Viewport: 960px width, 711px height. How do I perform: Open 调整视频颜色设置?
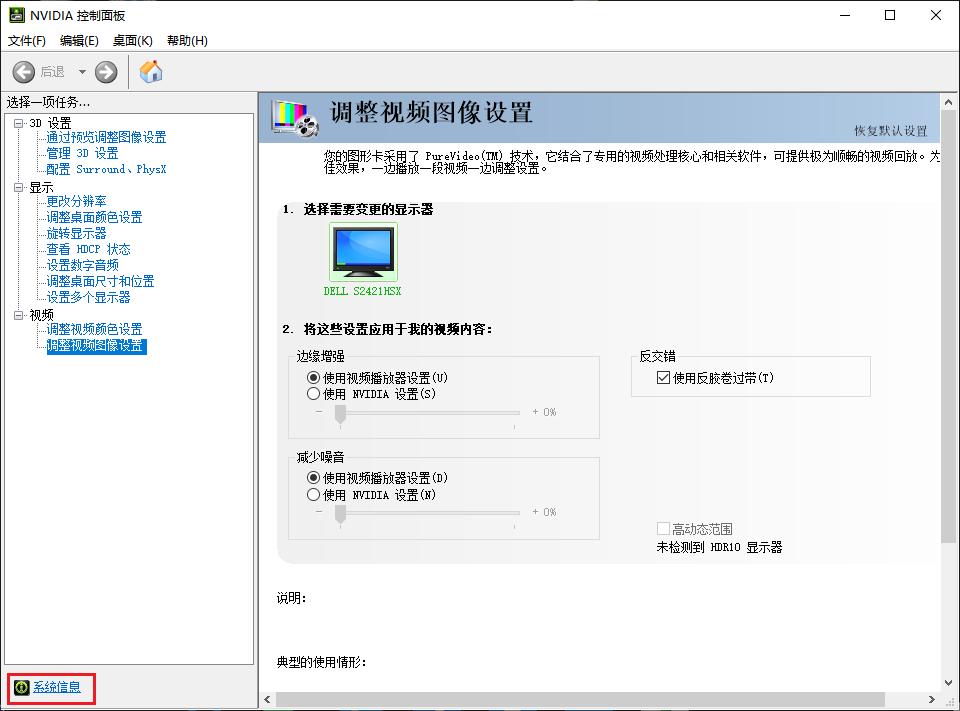point(94,329)
